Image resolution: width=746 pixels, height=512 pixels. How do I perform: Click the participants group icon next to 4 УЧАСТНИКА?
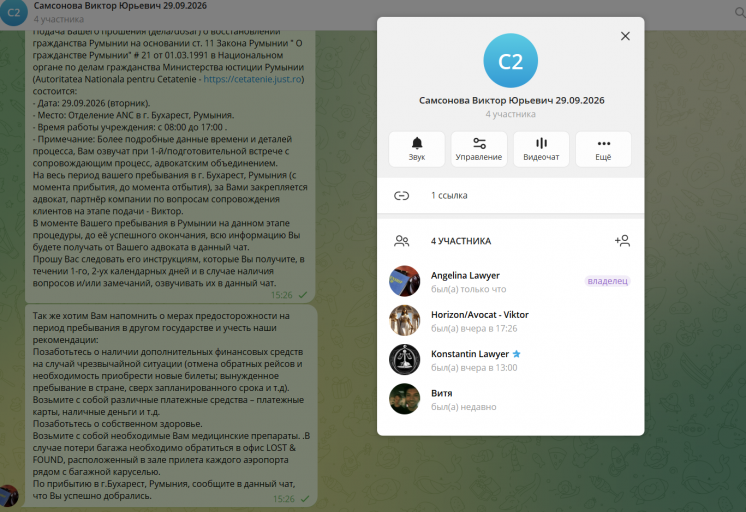(402, 241)
